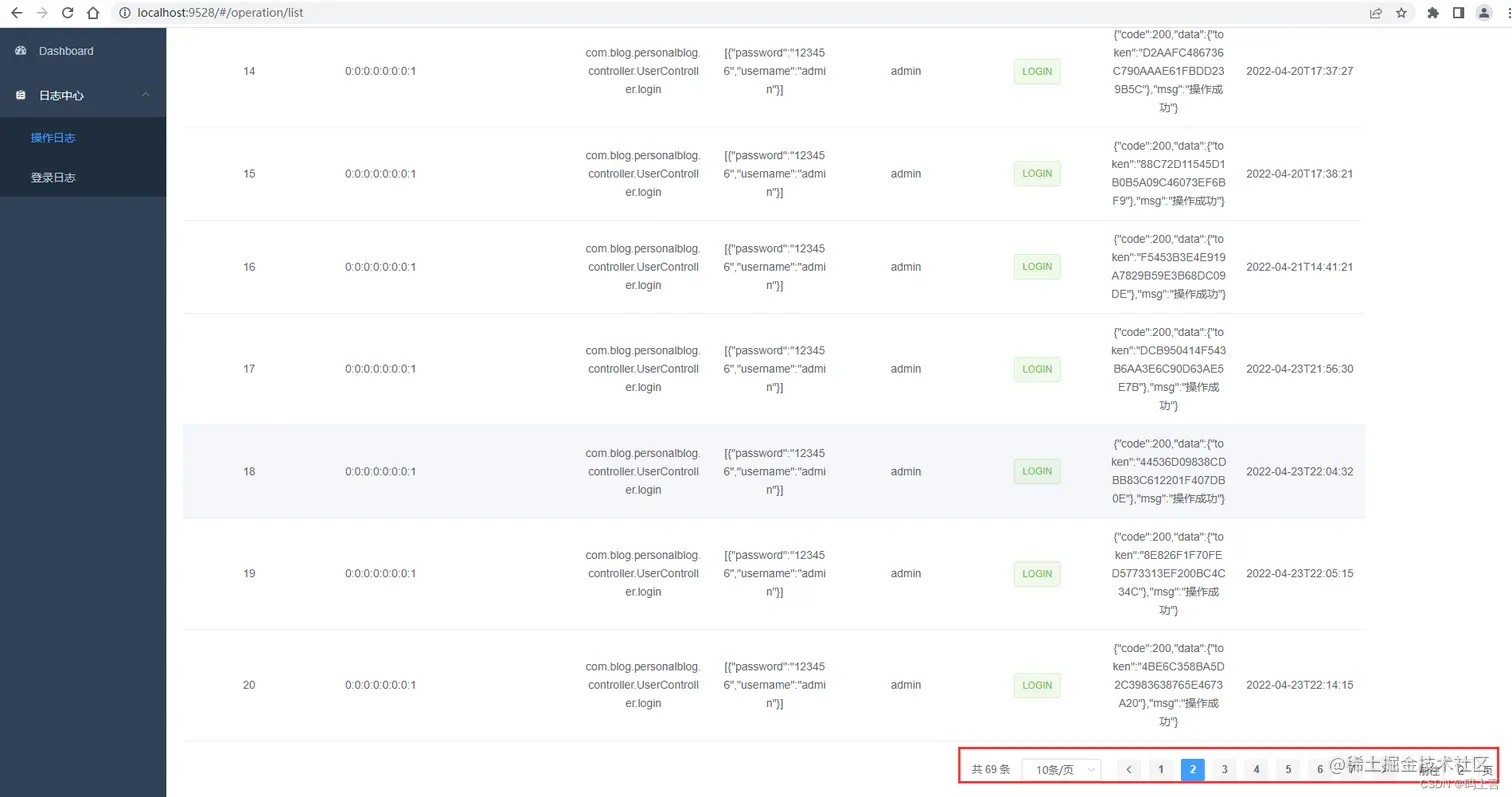
Task: Select the row number 14 cell
Action: pyautogui.click(x=249, y=72)
